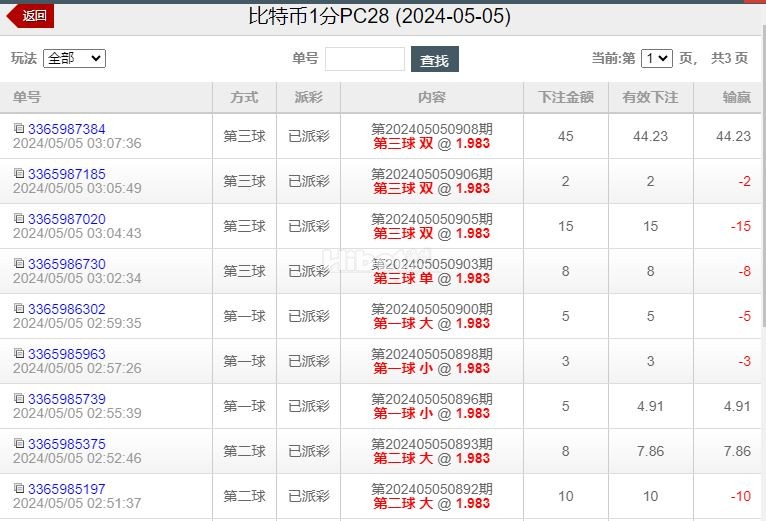Open order link 3365987384
766x521 pixels.
pyautogui.click(x=66, y=129)
